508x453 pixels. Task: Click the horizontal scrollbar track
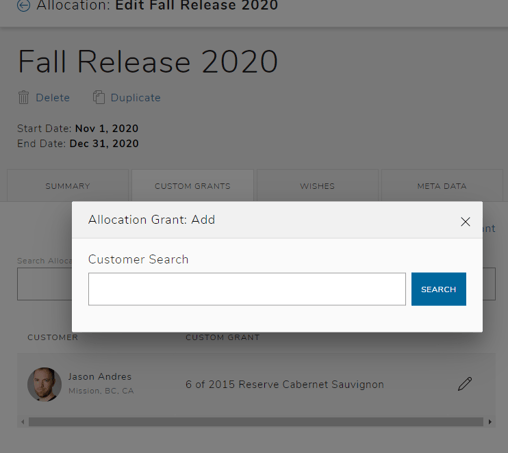(x=256, y=422)
